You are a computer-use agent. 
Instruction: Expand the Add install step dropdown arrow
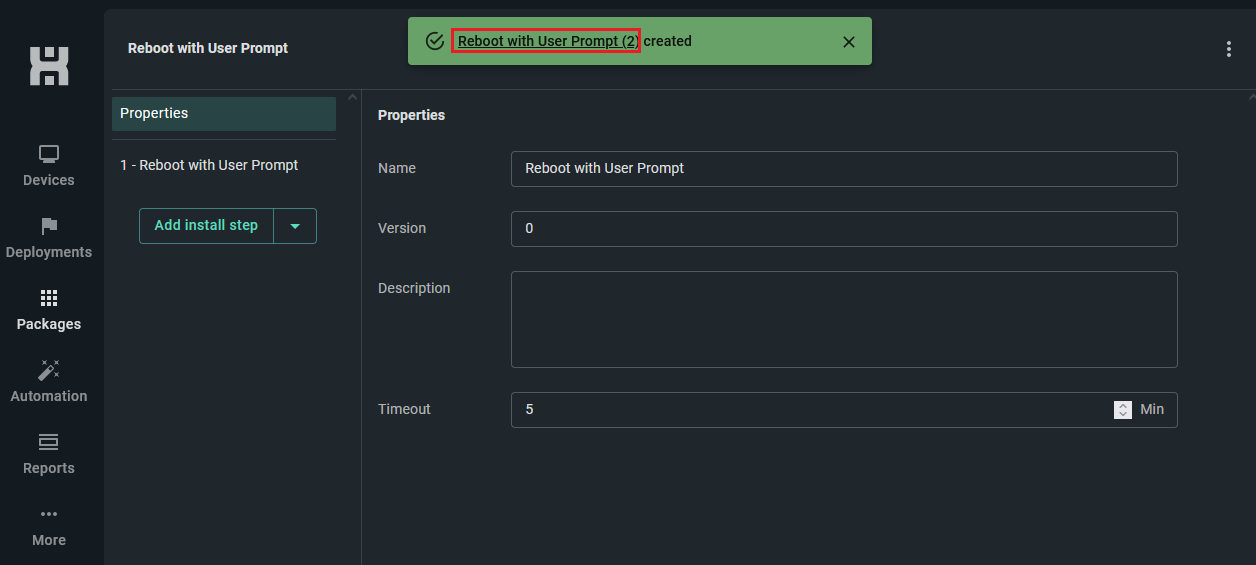(295, 226)
